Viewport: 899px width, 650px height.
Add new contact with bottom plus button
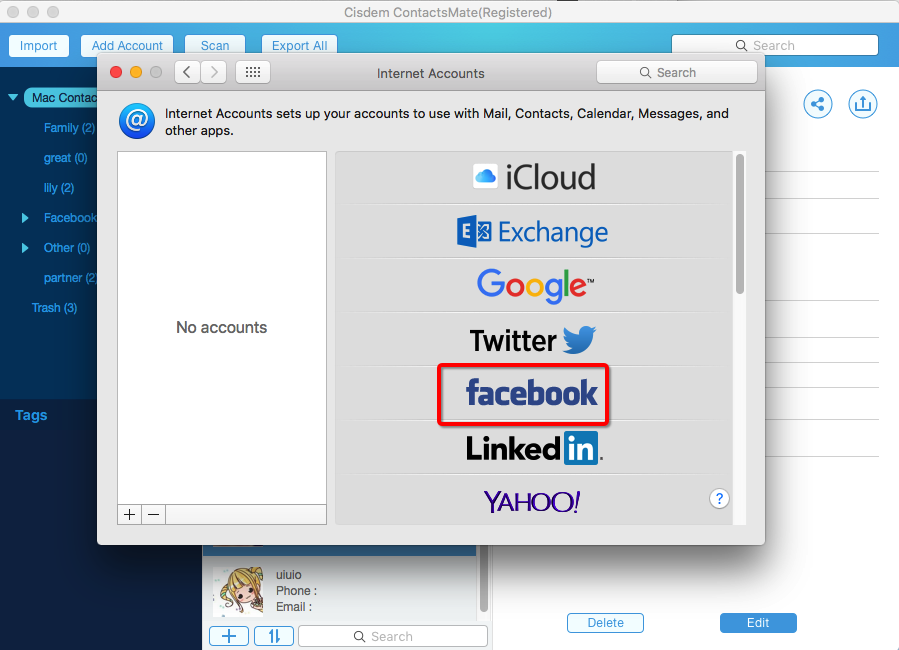point(229,636)
